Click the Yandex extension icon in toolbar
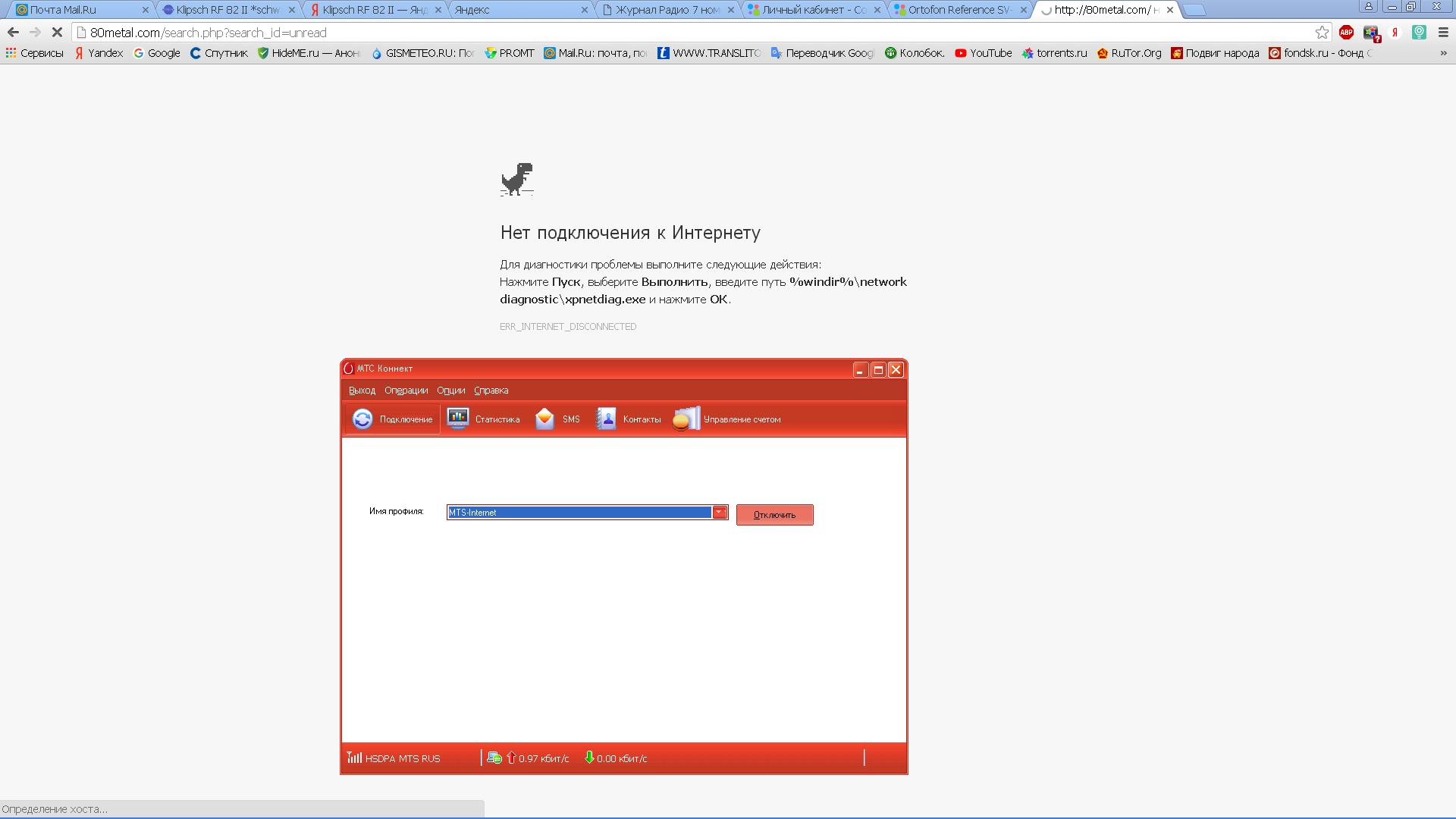Screen dimensions: 1456x819 coord(1395,32)
